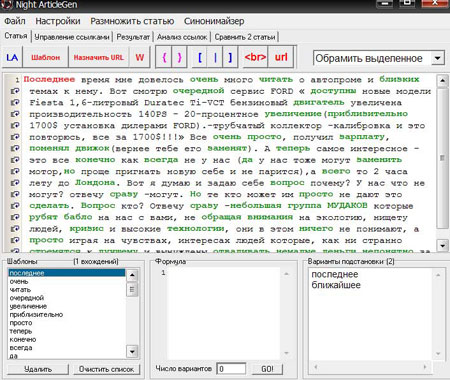Click the green word 'технологии' in the article
Screen dimensions: 450x380
pyautogui.click(x=196, y=229)
